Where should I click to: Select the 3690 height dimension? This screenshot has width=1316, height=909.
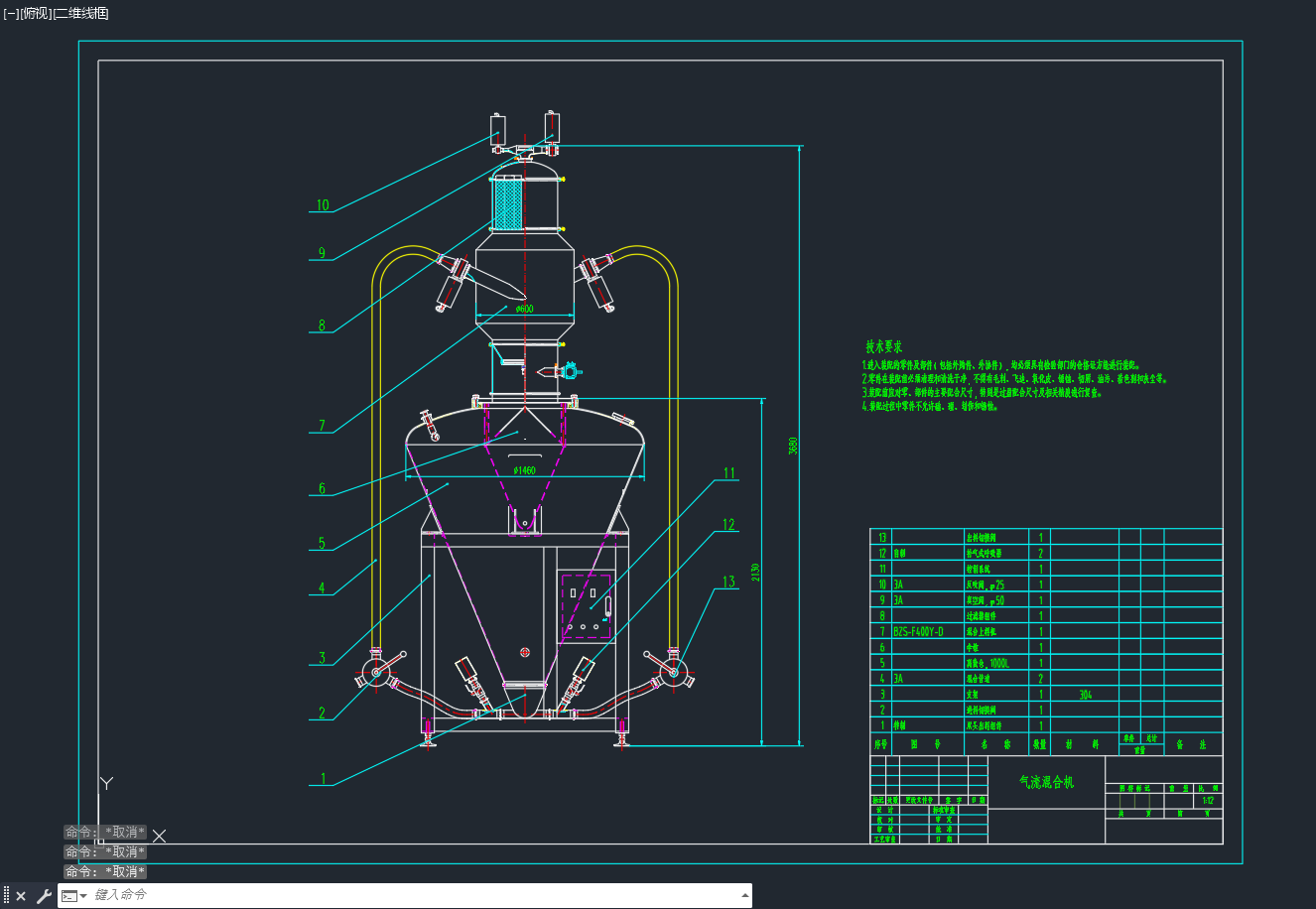point(793,446)
